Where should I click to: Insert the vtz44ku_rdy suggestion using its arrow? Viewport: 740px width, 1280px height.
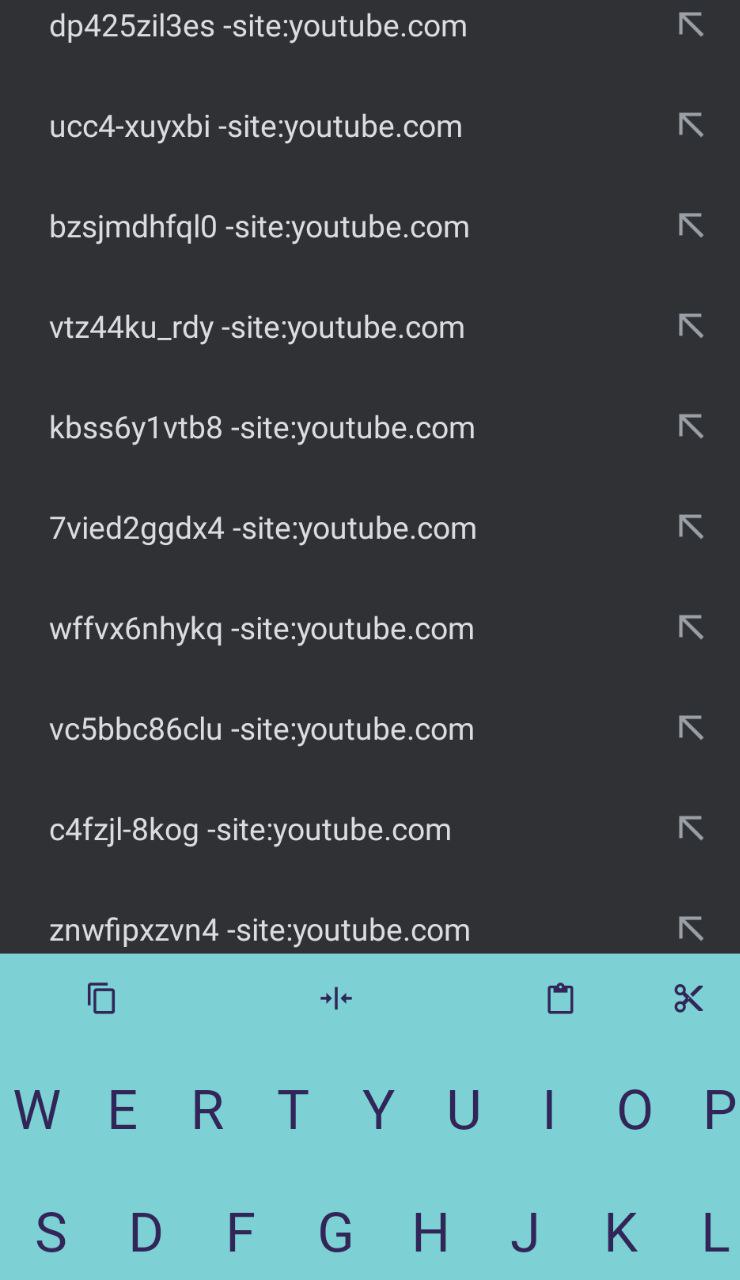click(x=691, y=326)
